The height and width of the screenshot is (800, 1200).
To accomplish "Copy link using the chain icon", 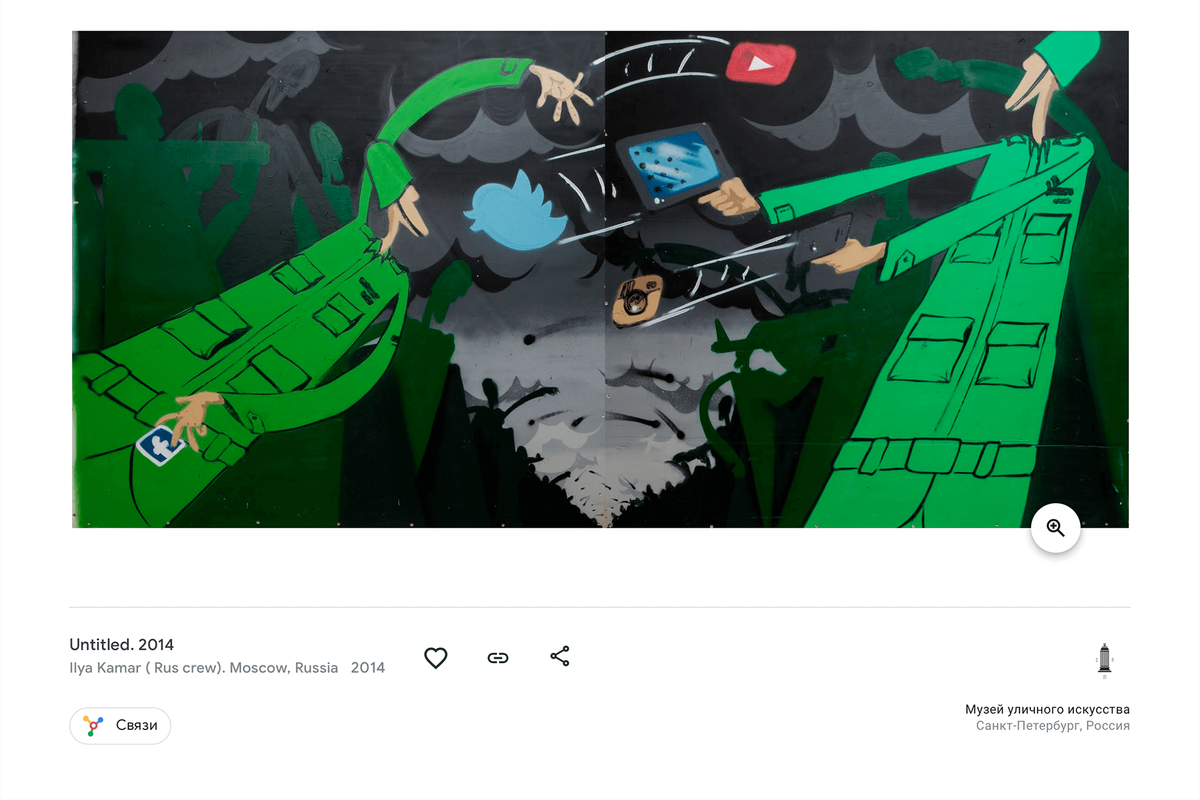I will 498,658.
